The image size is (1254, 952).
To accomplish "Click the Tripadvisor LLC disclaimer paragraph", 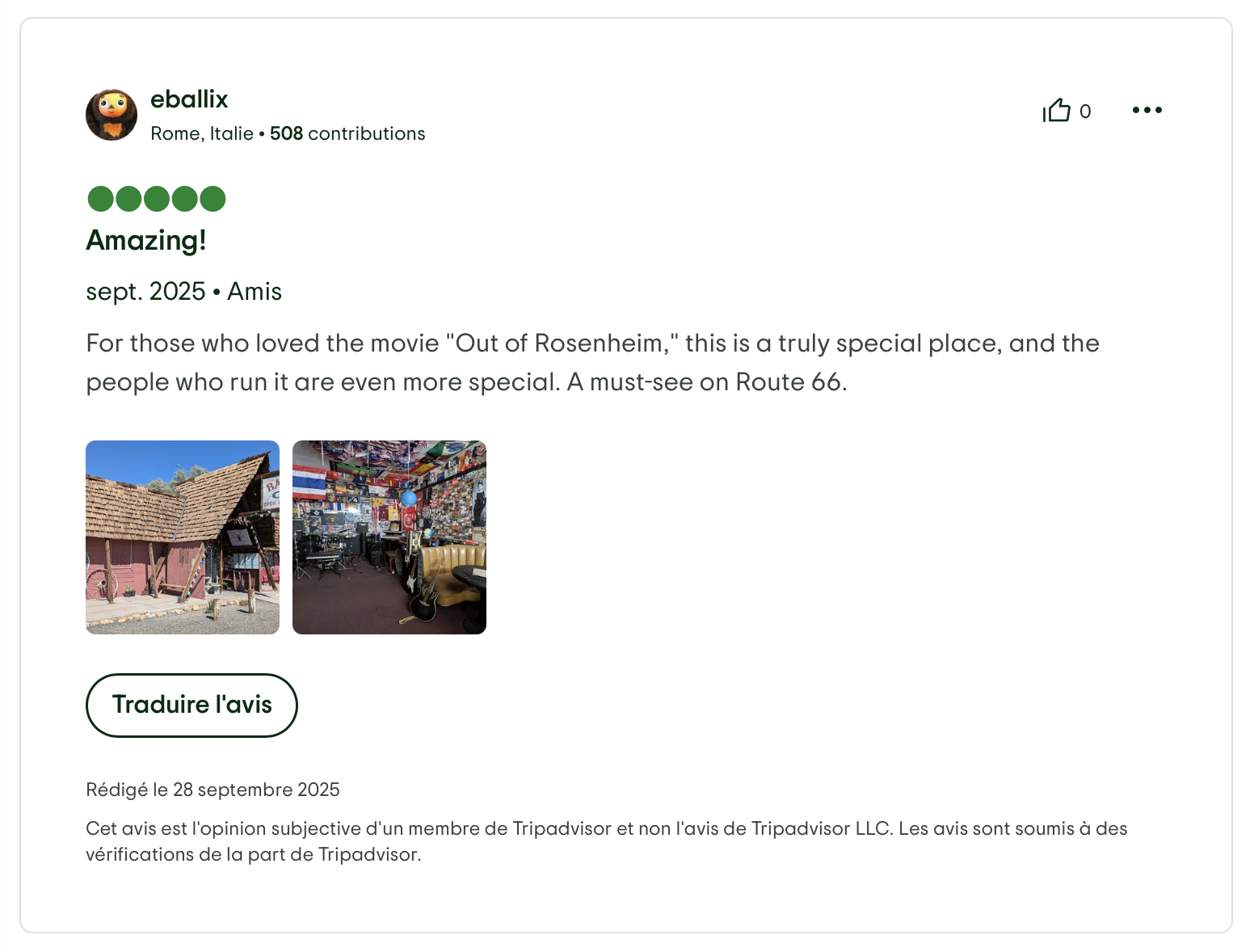I will click(606, 841).
